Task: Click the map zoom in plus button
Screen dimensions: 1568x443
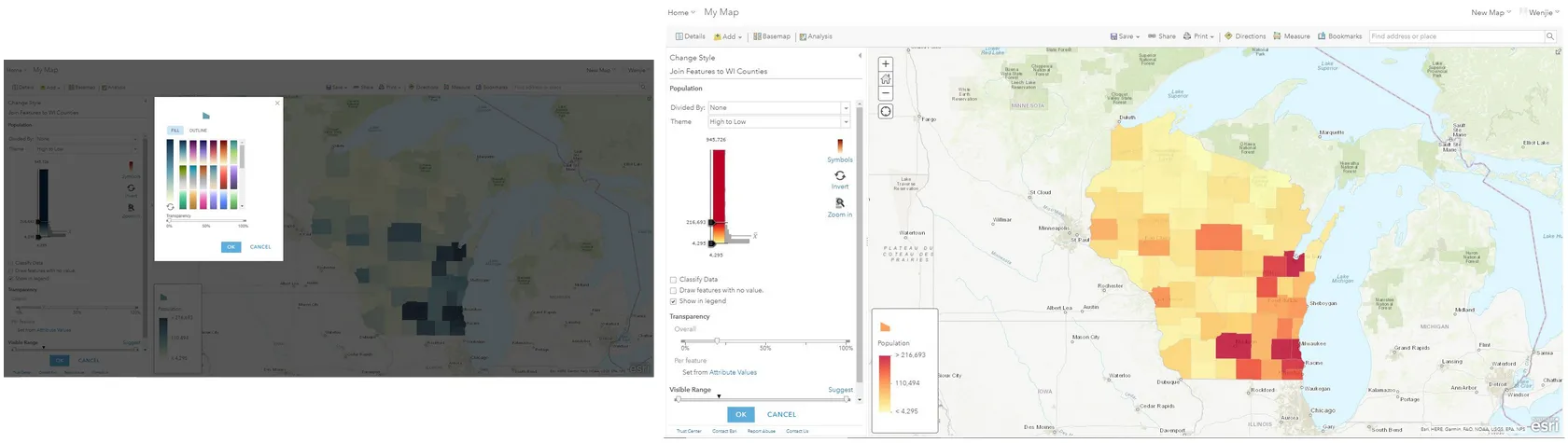Action: (886, 64)
